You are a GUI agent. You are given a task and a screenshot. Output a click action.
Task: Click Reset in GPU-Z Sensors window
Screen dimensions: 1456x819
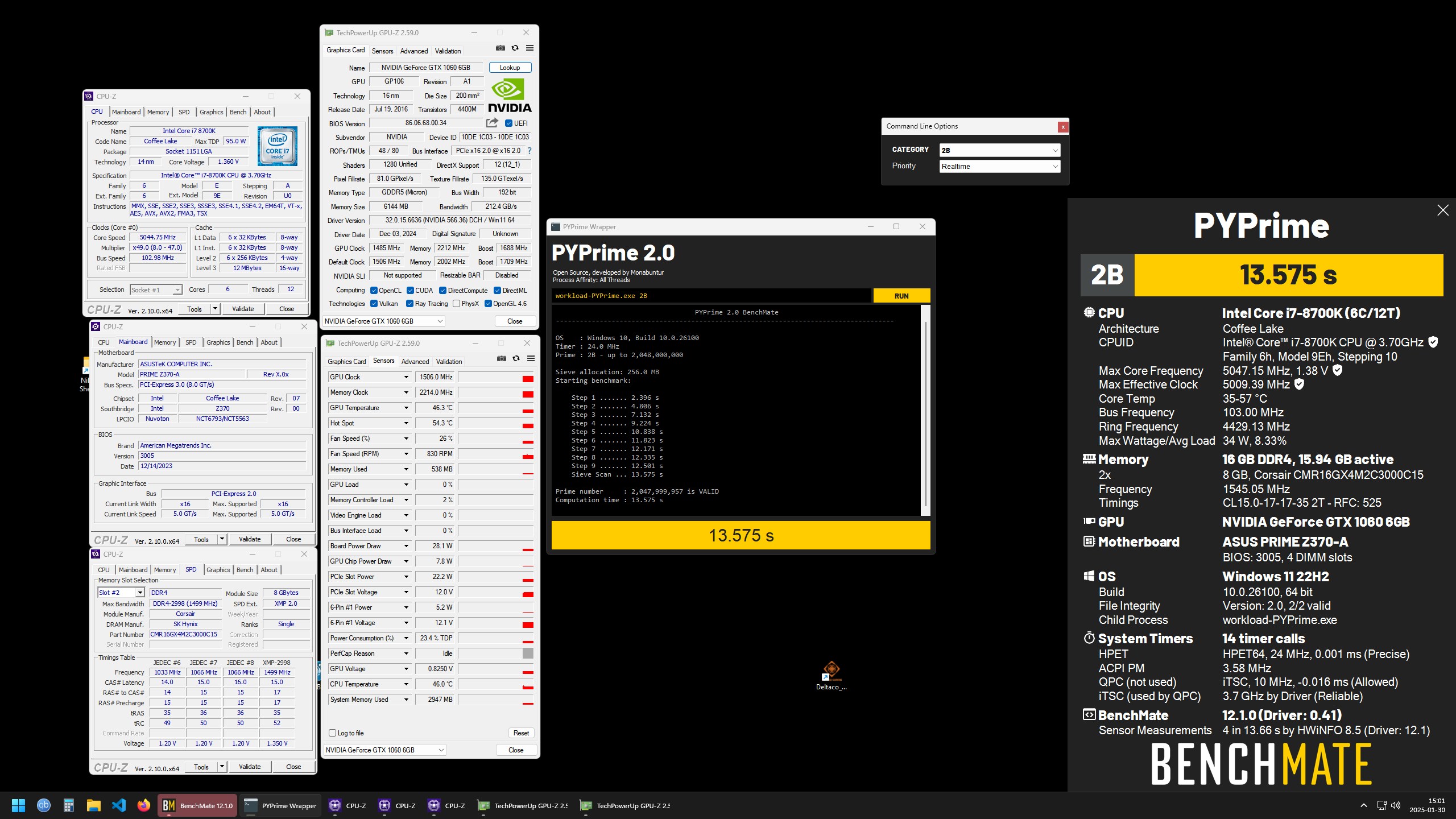[521, 733]
